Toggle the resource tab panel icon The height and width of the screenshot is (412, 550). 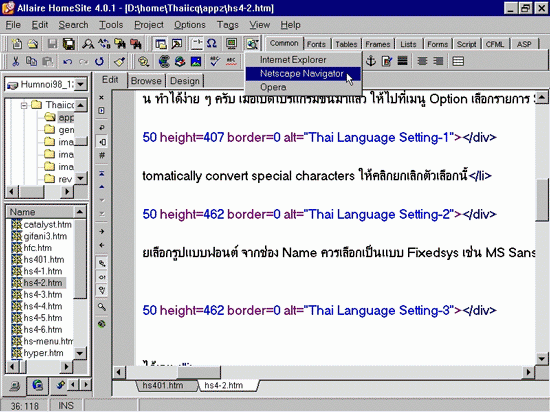(x=161, y=44)
